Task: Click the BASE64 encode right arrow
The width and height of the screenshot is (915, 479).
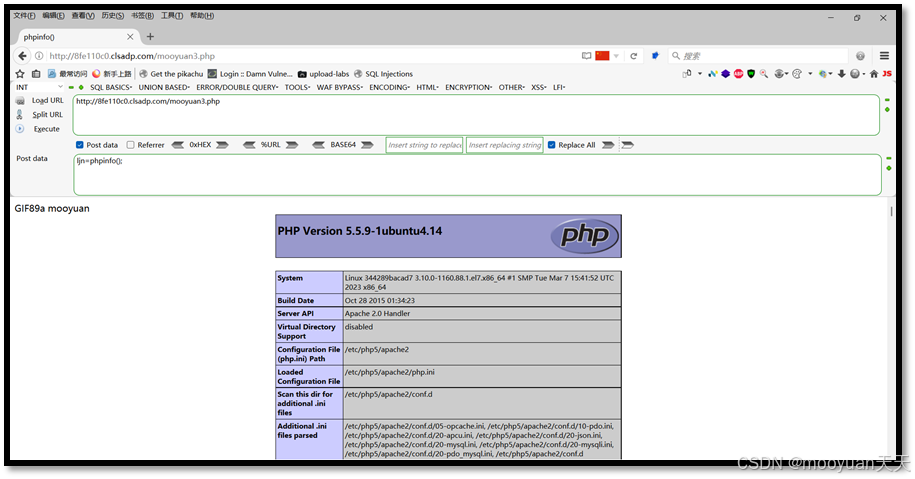Action: (x=367, y=145)
